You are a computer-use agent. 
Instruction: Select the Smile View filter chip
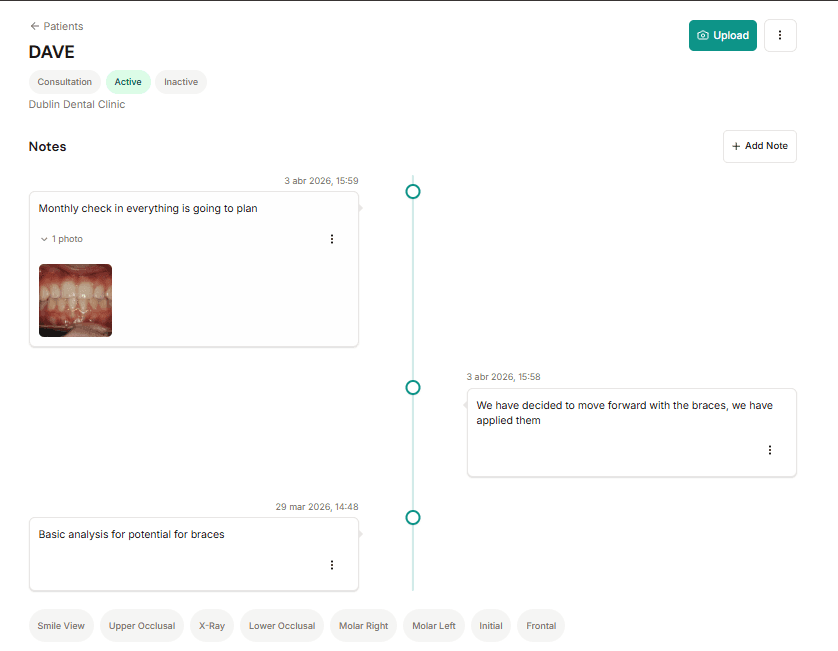point(61,625)
